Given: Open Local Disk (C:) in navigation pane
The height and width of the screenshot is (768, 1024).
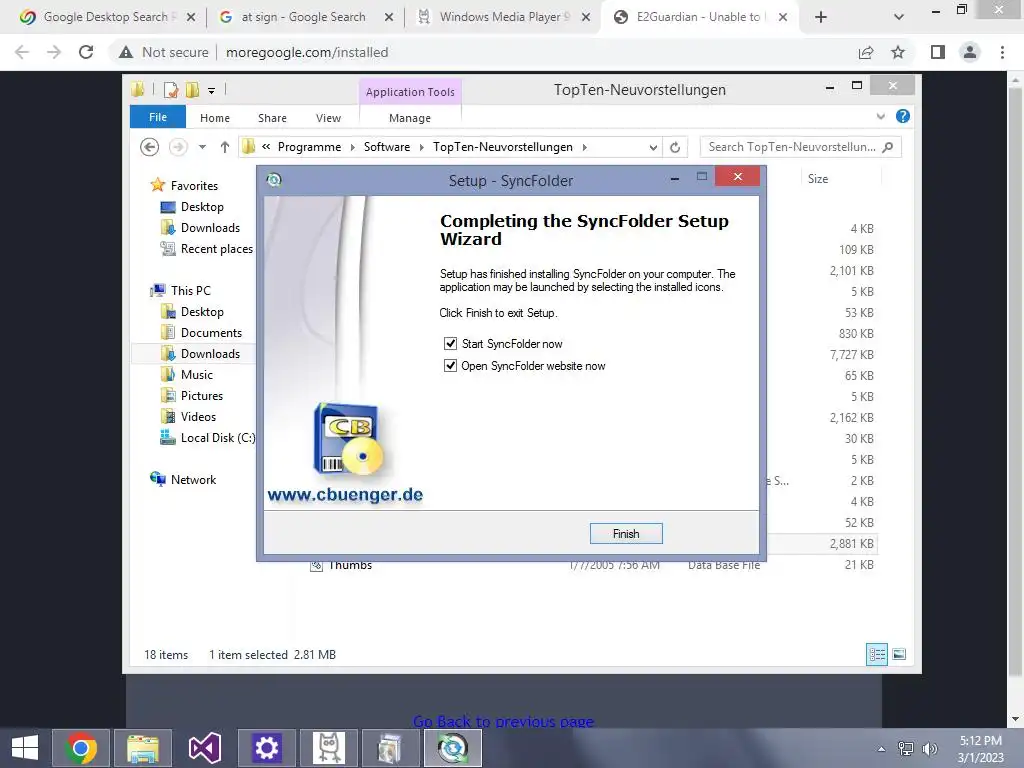Looking at the screenshot, I should coord(217,438).
